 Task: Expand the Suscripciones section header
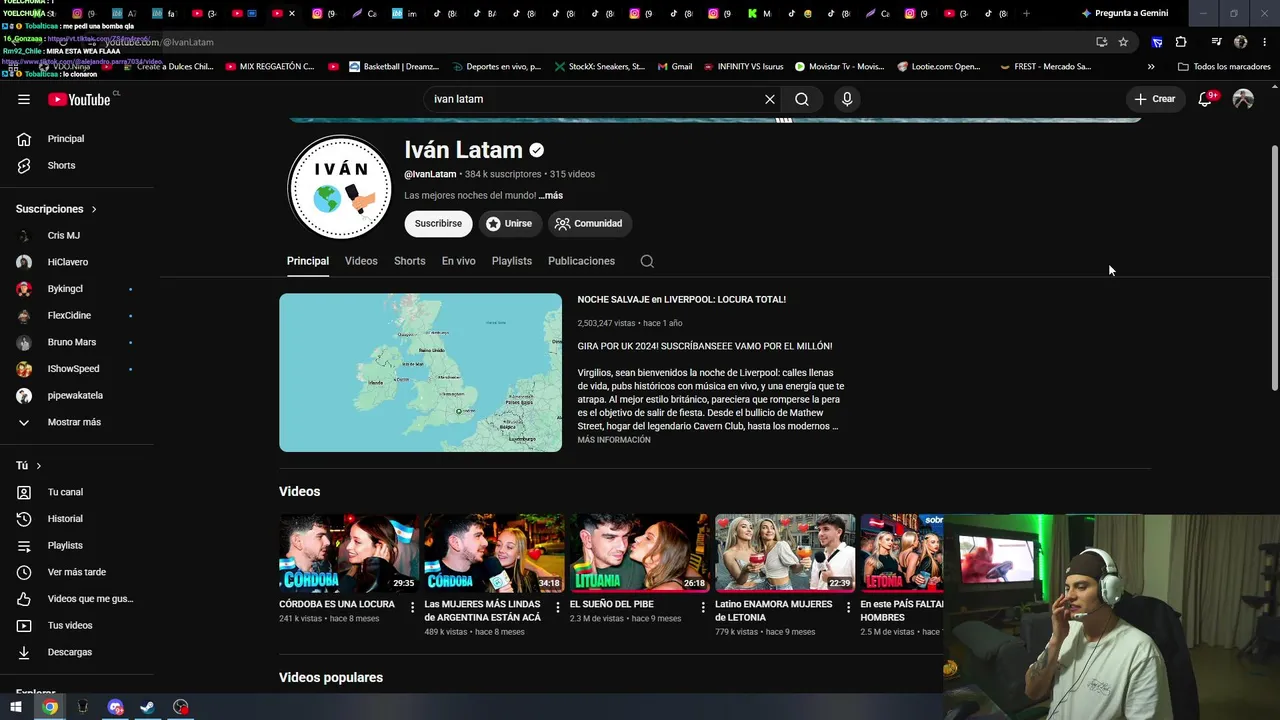(56, 209)
